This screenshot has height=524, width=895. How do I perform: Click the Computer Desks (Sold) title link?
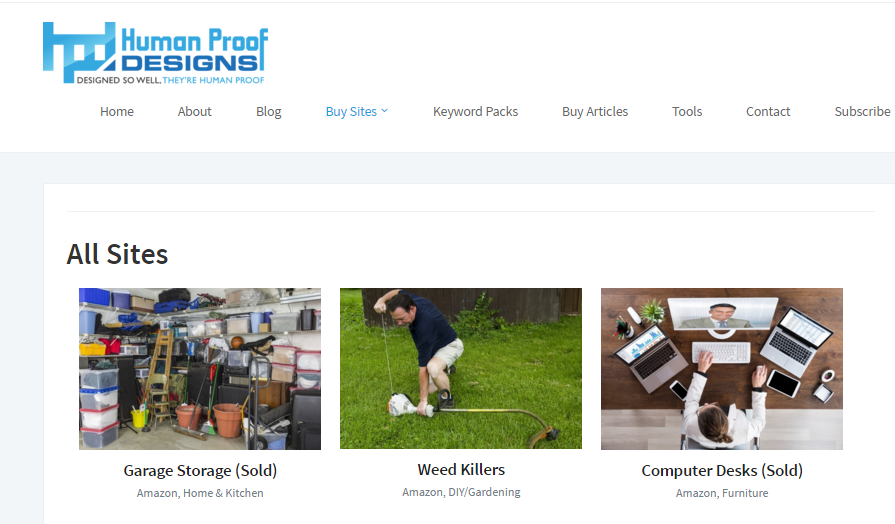click(x=722, y=471)
